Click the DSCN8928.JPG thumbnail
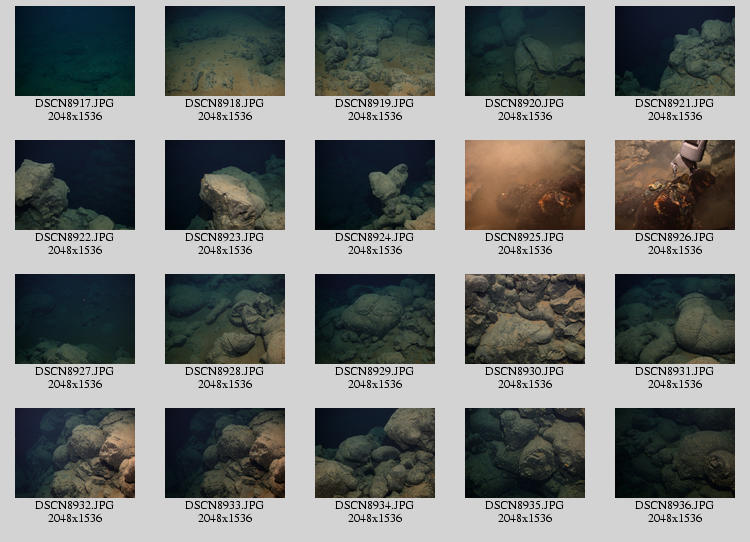The image size is (750, 542). point(225,319)
